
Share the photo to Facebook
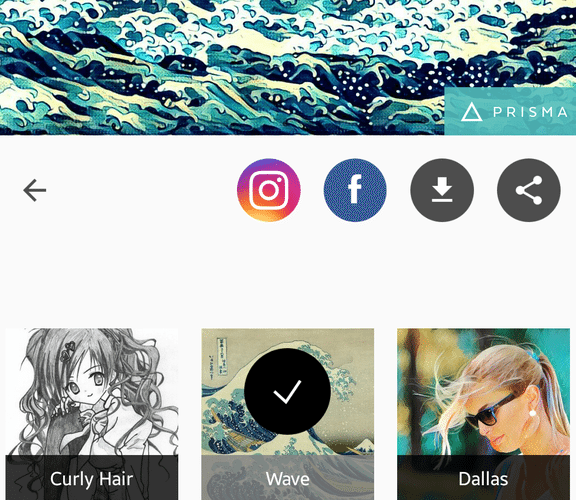coord(355,190)
